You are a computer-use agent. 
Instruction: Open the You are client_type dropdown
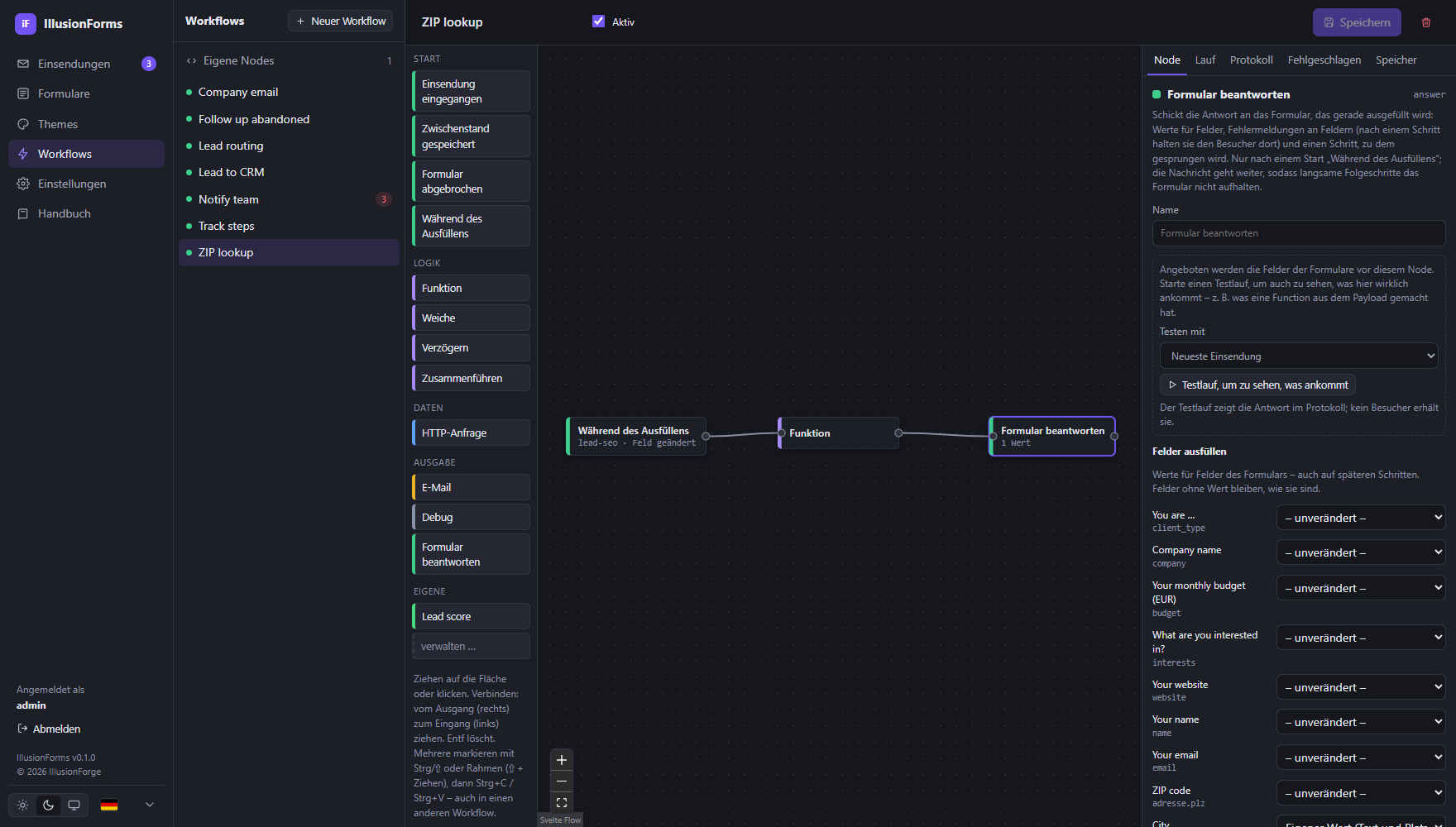tap(1361, 518)
